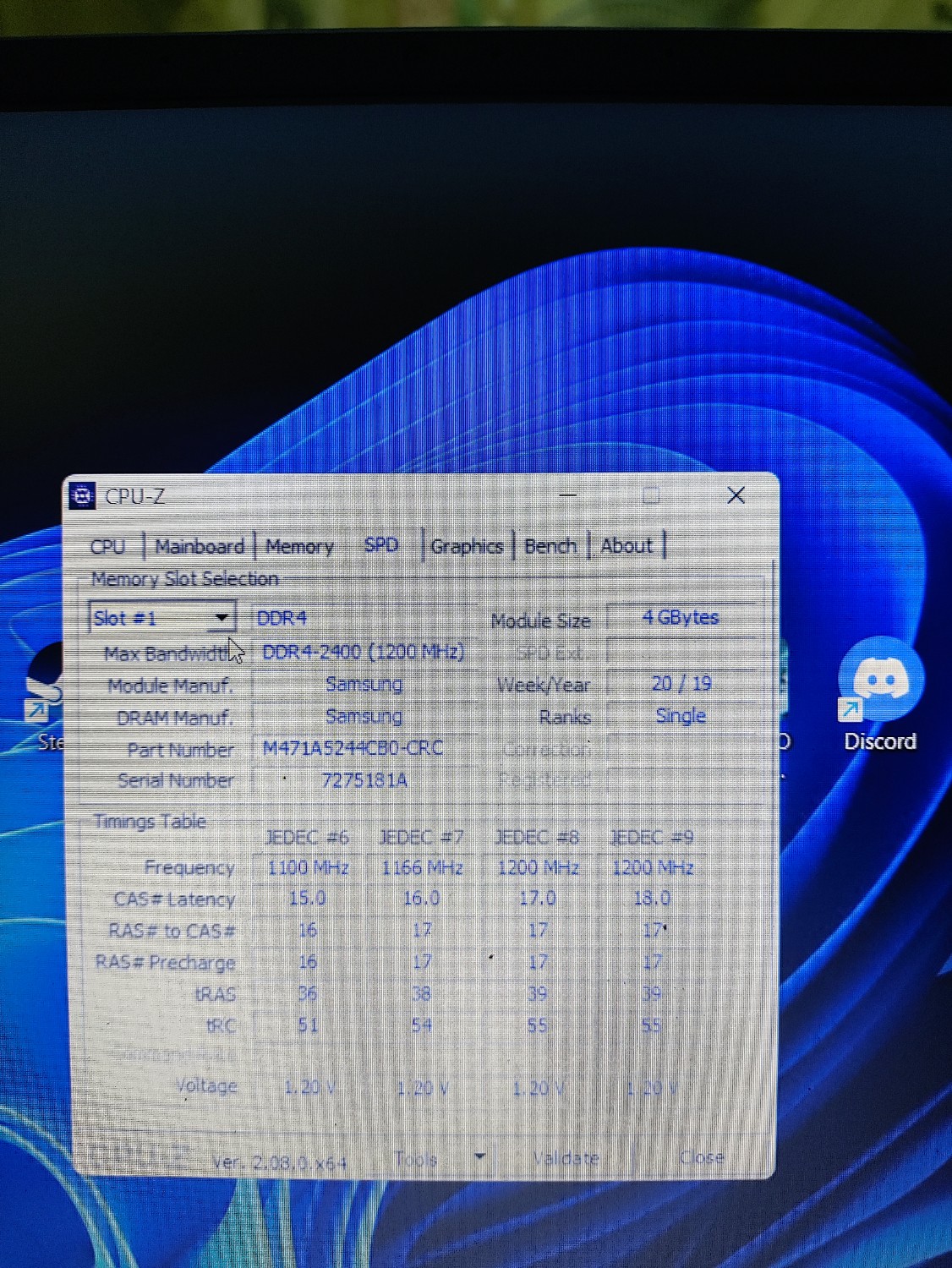Minimize the CPU-Z window
The height and width of the screenshot is (1268, 952).
(568, 495)
